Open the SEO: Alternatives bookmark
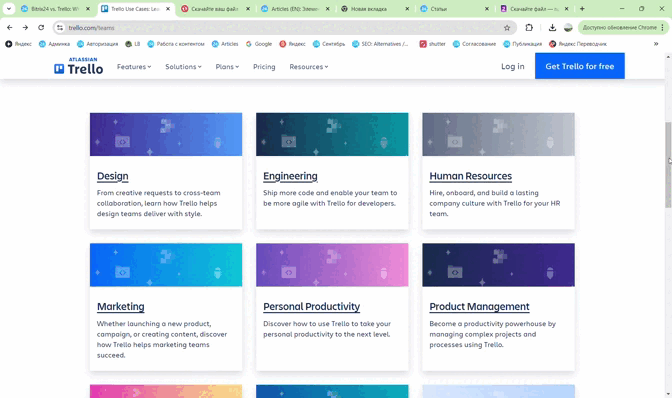This screenshot has width=672, height=398. coord(381,44)
